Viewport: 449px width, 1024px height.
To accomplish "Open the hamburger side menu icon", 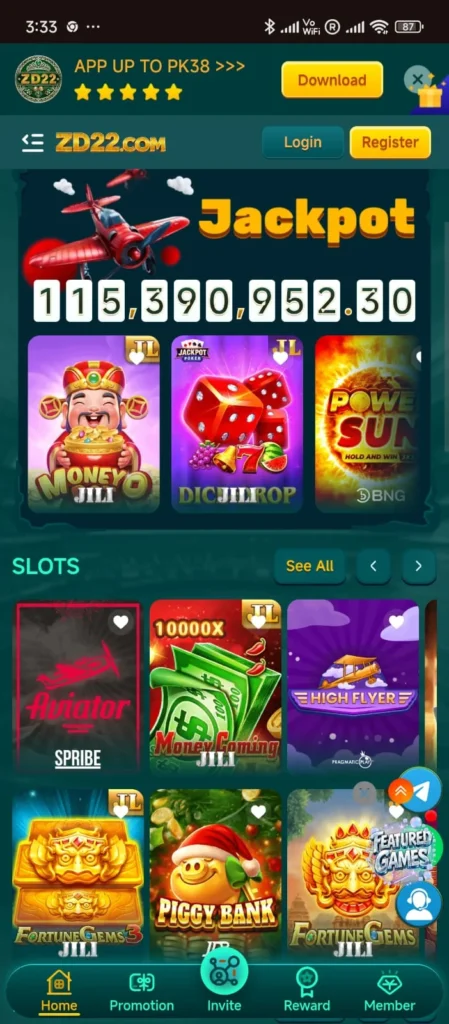I will pyautogui.click(x=33, y=142).
